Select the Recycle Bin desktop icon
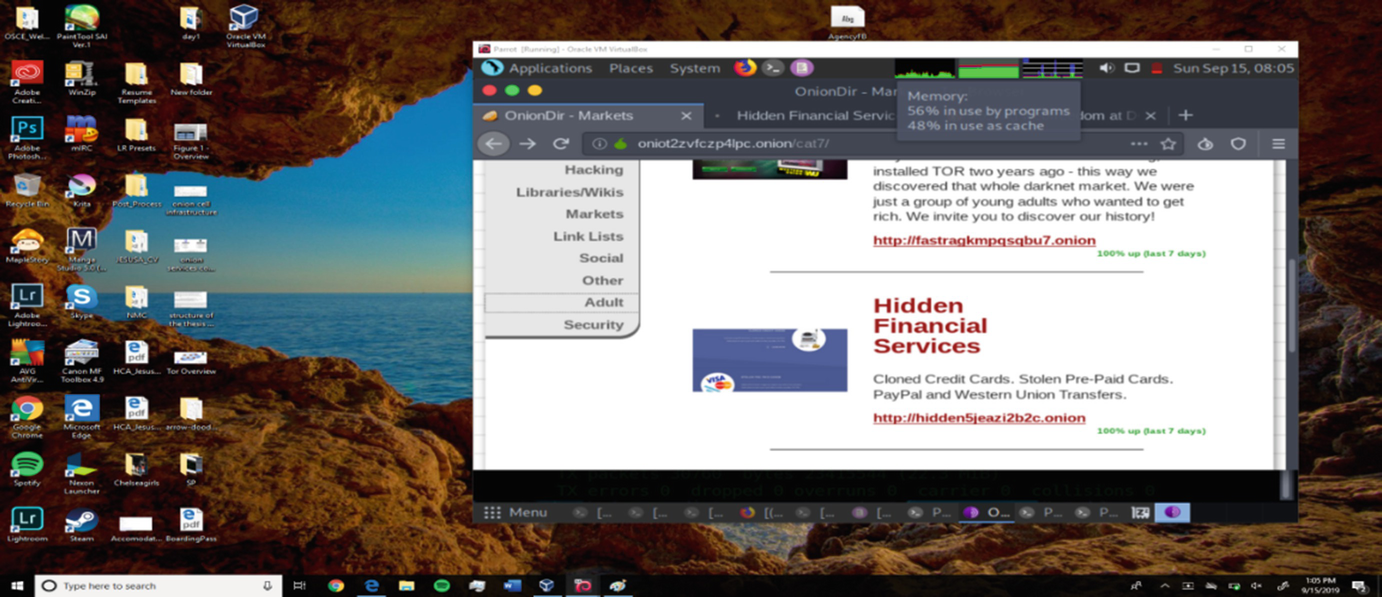1382x597 pixels. 27,190
